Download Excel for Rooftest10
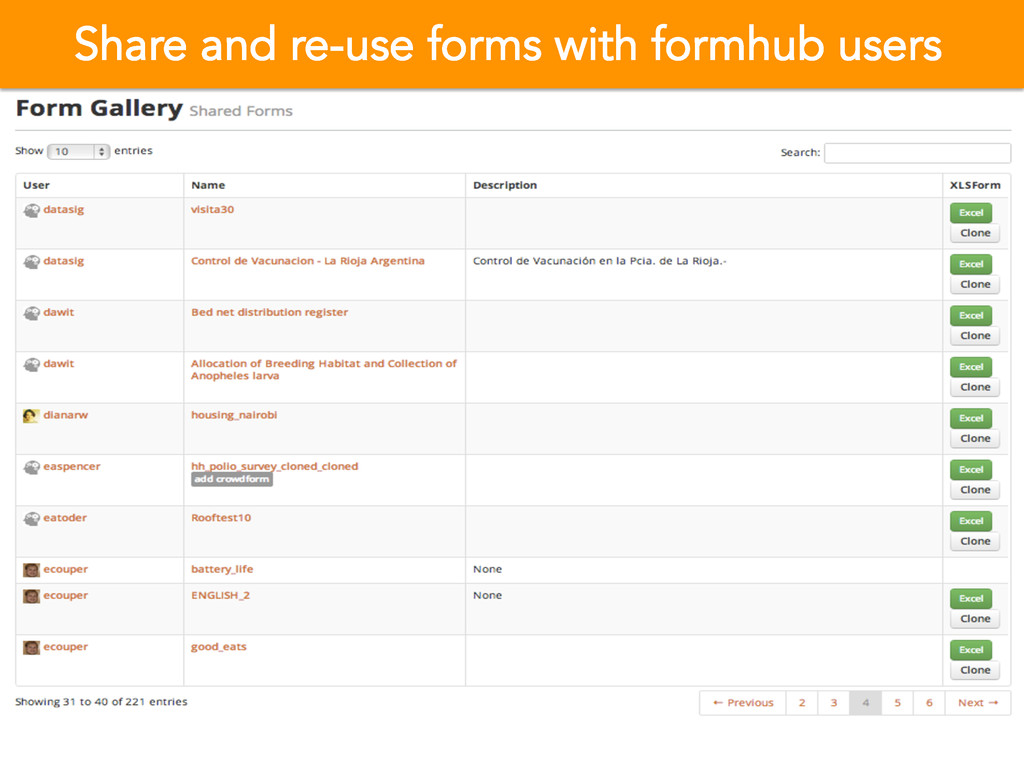The height and width of the screenshot is (768, 1024). coord(970,521)
